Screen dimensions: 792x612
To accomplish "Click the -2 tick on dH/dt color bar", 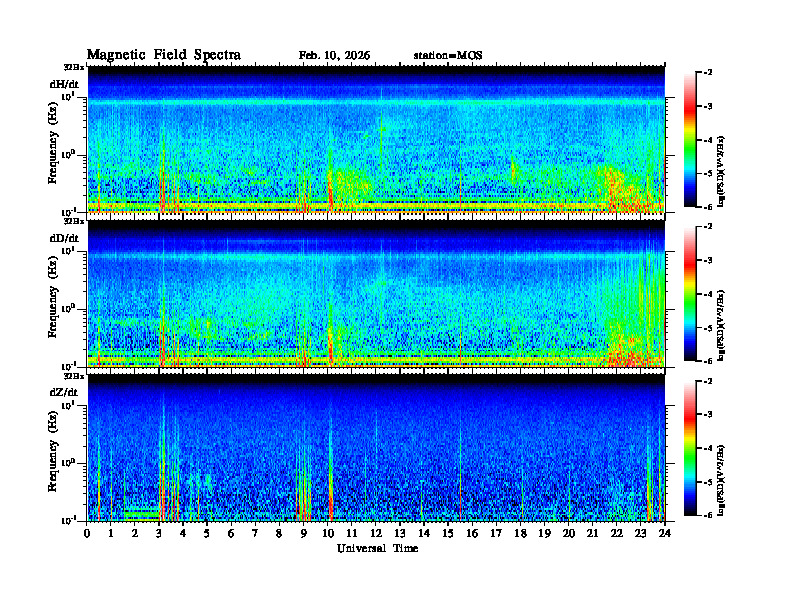I will point(708,73).
